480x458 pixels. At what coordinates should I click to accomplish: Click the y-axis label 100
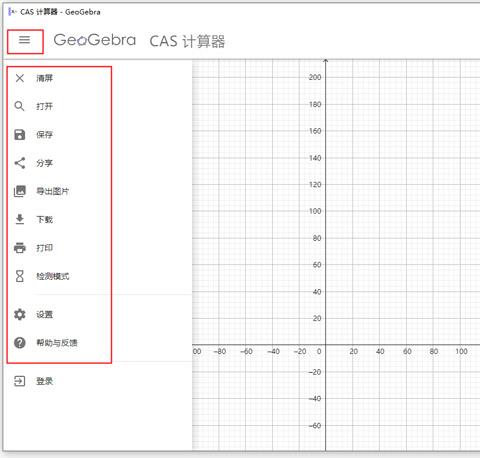click(315, 211)
